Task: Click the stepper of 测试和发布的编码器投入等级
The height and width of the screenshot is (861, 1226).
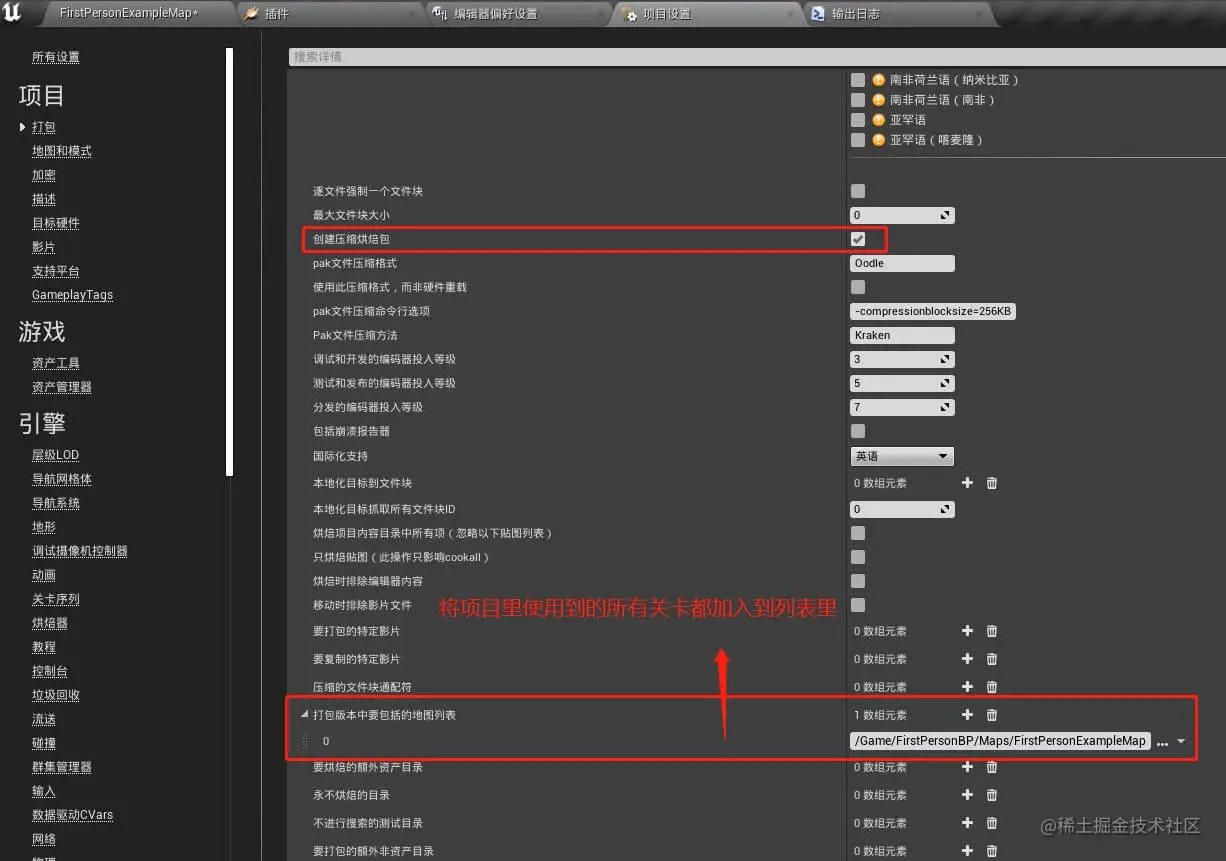Action: (x=945, y=383)
